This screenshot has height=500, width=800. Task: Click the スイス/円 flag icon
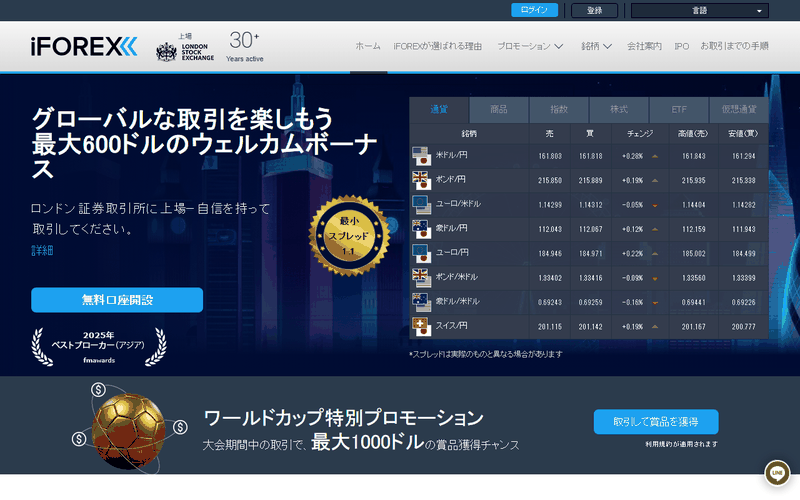421,327
